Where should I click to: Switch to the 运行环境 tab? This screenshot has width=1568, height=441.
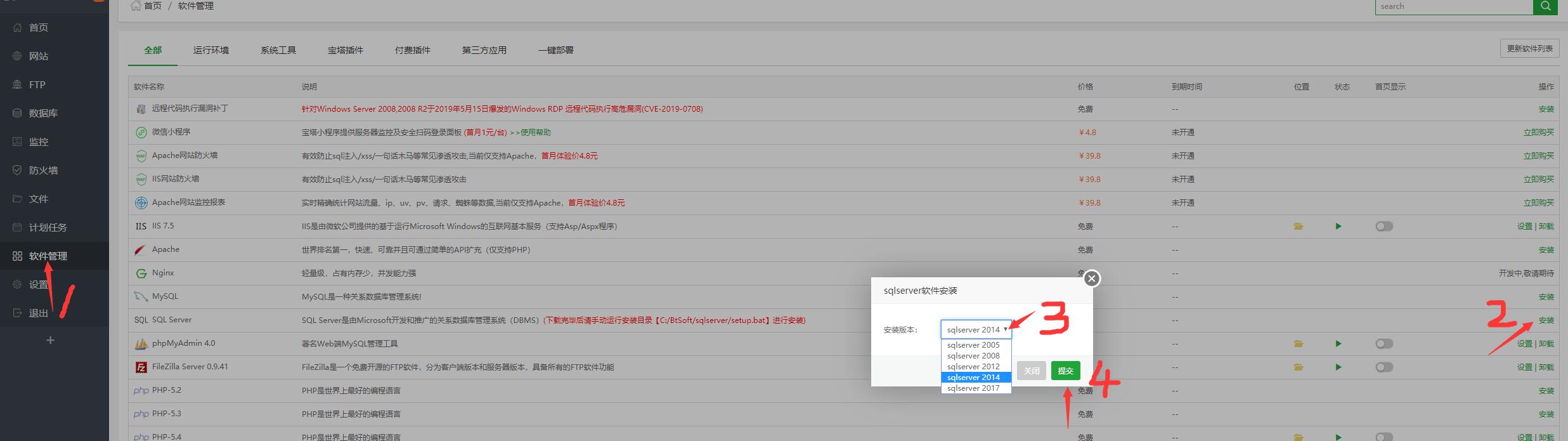pos(211,50)
